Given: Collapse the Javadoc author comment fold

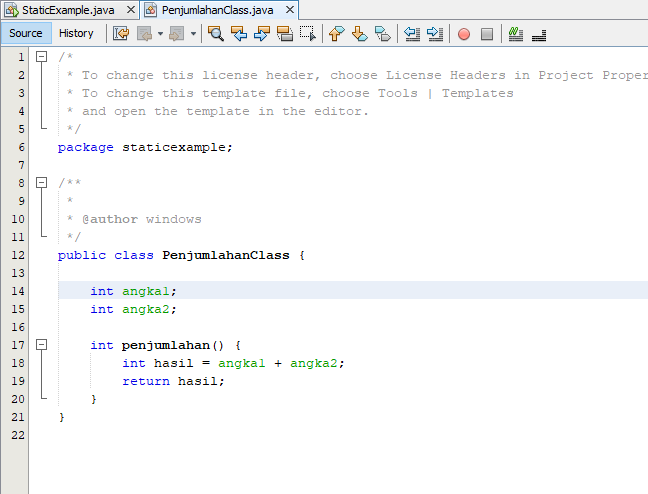Looking at the screenshot, I should (41, 182).
